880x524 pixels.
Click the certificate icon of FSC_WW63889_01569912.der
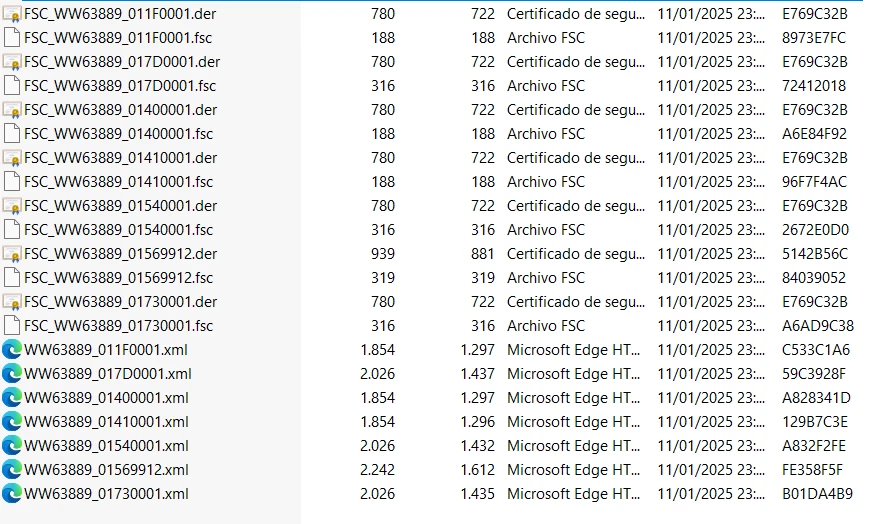[12, 254]
